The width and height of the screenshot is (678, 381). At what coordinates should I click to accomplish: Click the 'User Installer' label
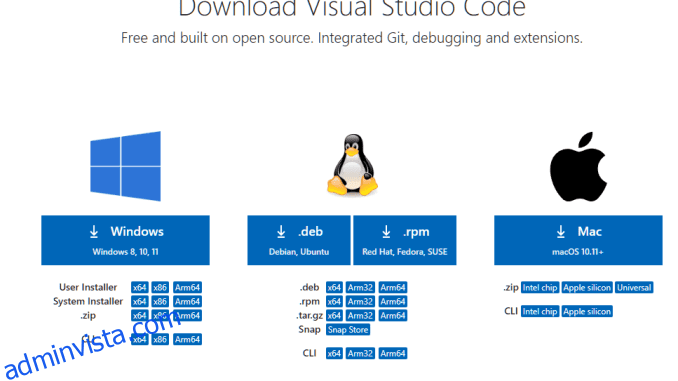[88, 288]
